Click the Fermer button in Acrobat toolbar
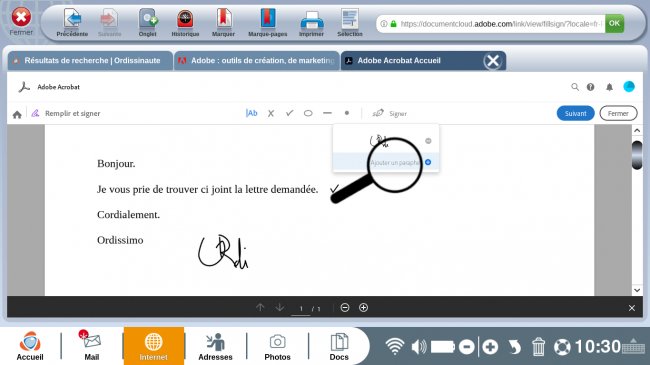This screenshot has height=365, width=650. tap(618, 113)
